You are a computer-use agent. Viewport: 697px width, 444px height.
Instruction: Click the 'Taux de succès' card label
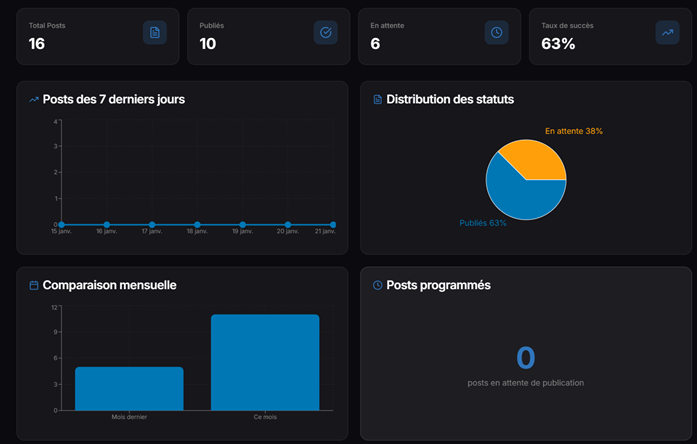[x=567, y=26]
